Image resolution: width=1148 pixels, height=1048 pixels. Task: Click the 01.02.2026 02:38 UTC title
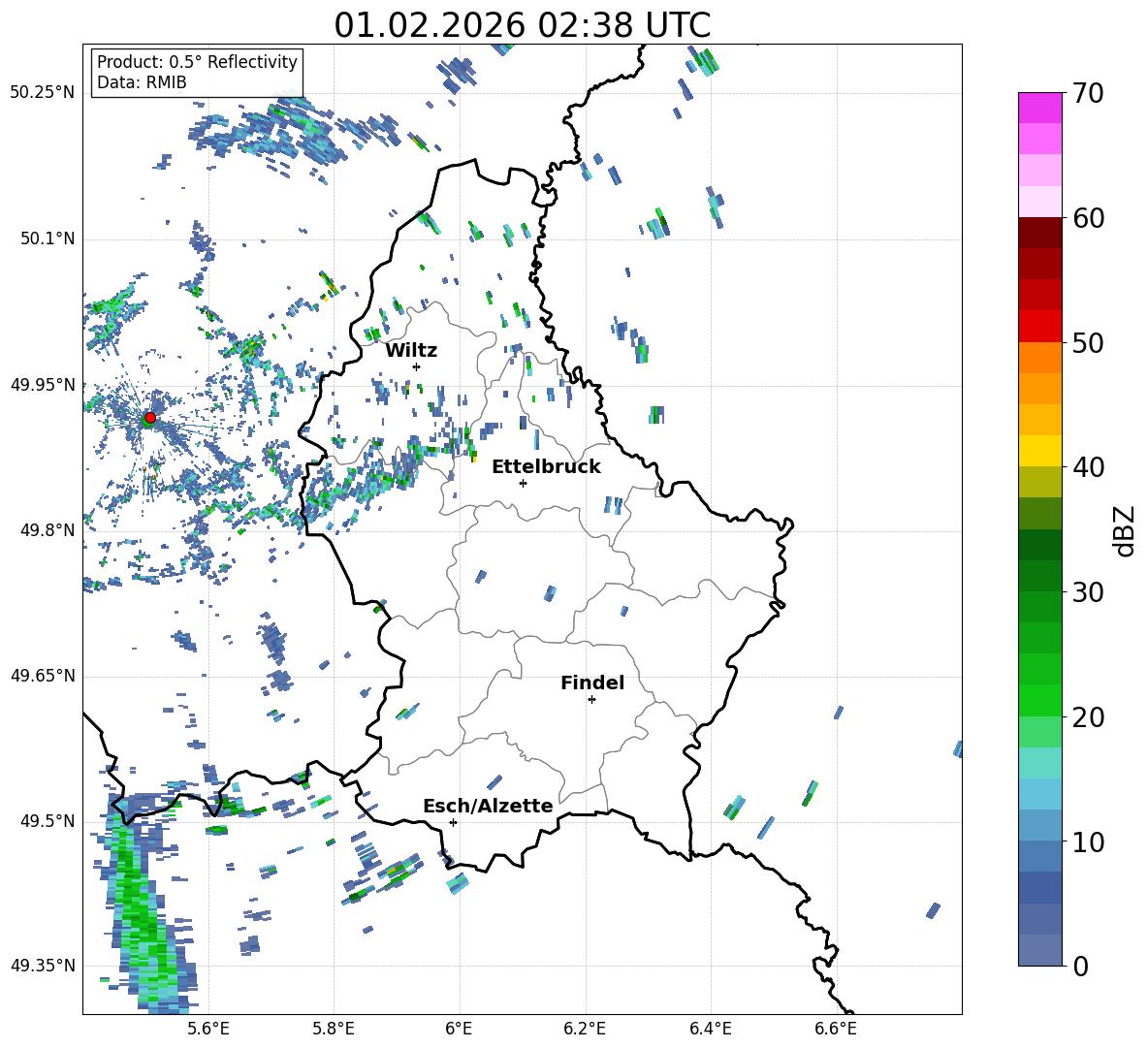(522, 25)
